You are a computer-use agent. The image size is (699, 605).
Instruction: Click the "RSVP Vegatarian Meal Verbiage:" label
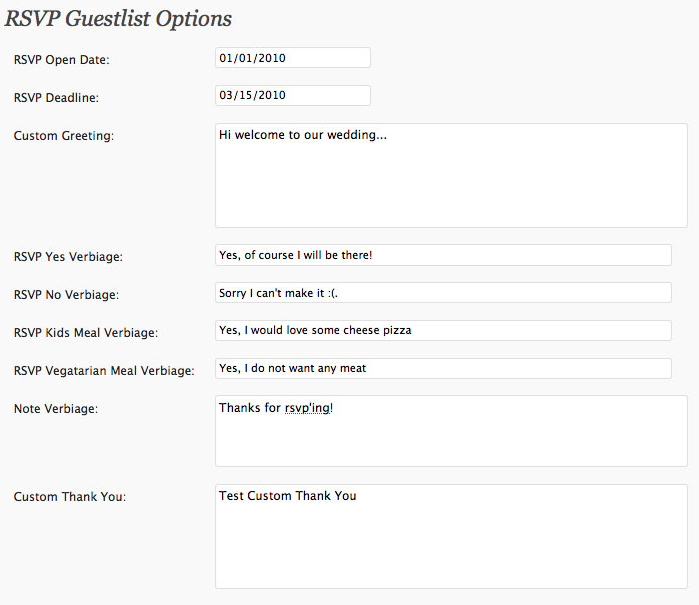(104, 371)
